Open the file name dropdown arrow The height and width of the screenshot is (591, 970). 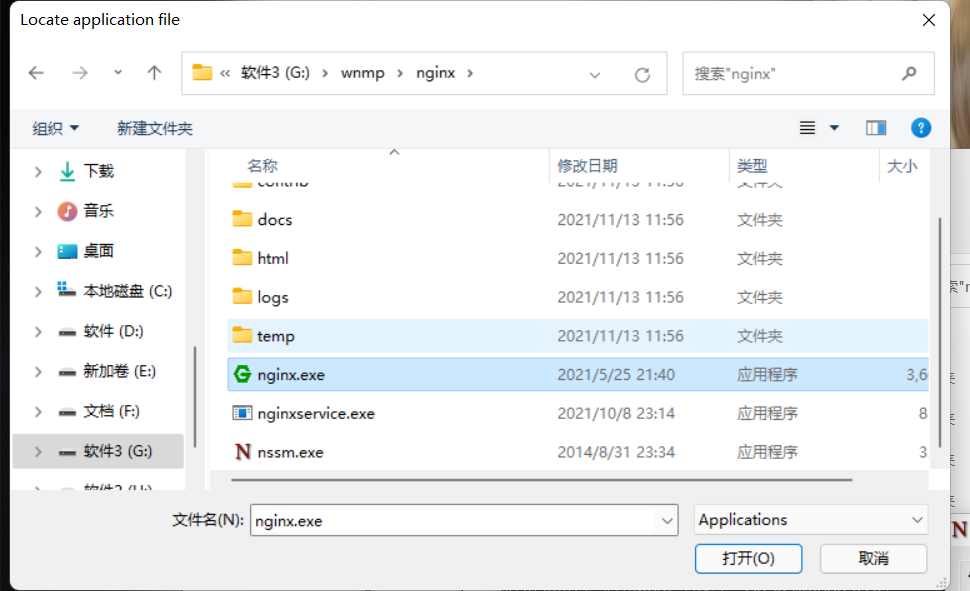667,521
